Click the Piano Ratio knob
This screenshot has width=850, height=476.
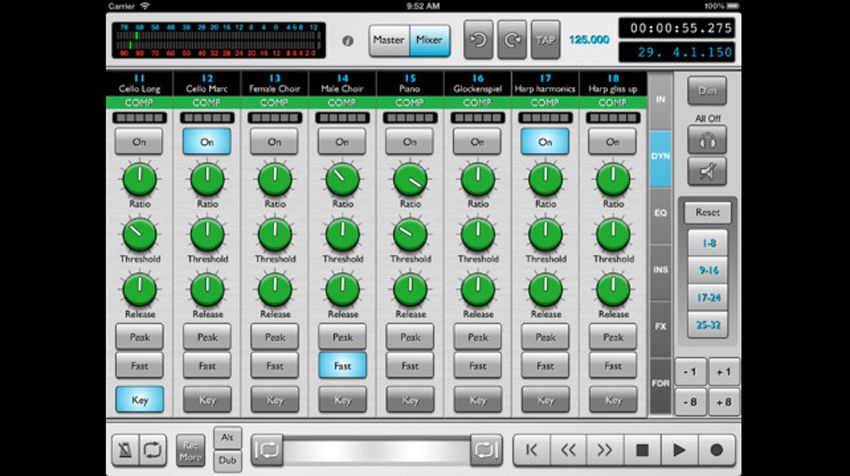[x=410, y=180]
